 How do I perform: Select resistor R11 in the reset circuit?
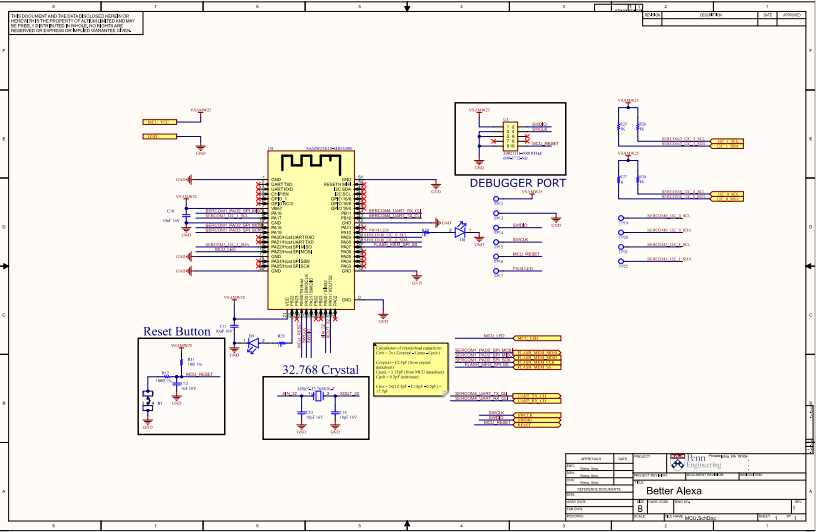tap(181, 362)
